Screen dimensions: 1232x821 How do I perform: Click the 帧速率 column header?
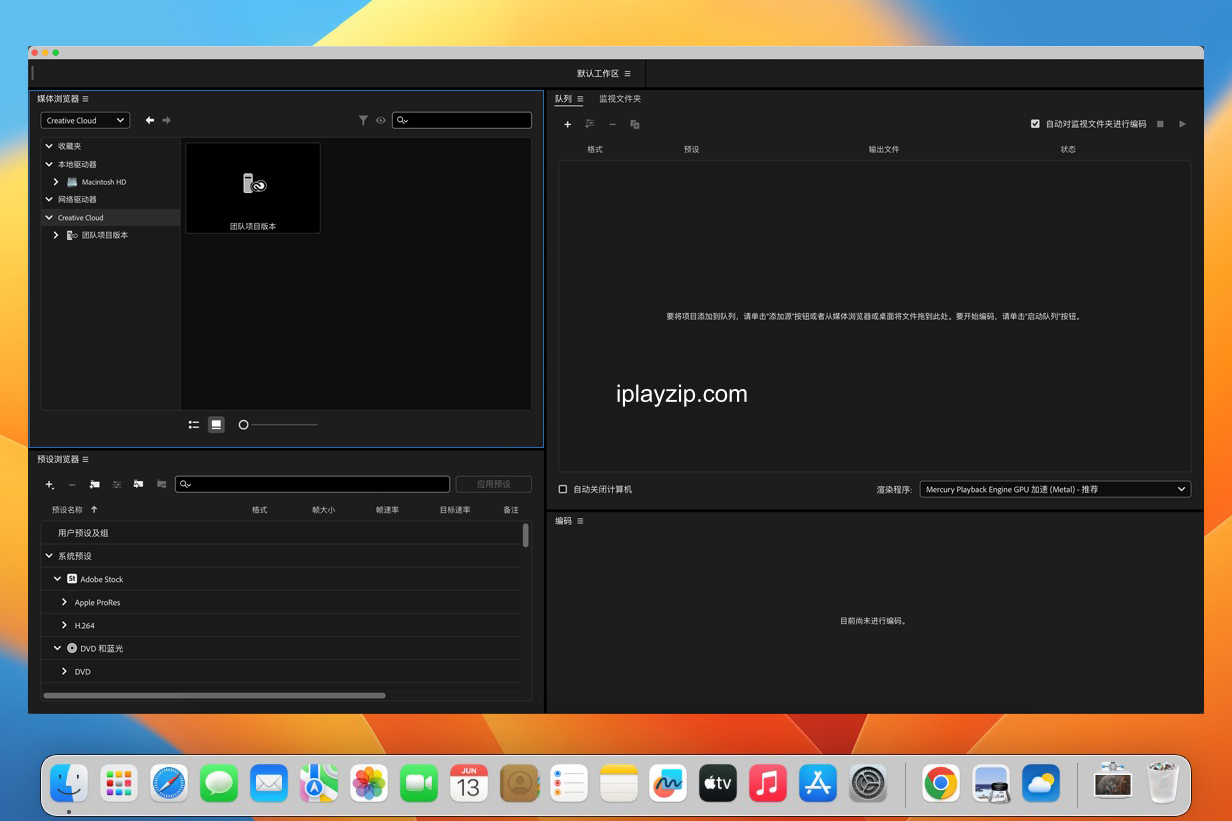point(388,510)
